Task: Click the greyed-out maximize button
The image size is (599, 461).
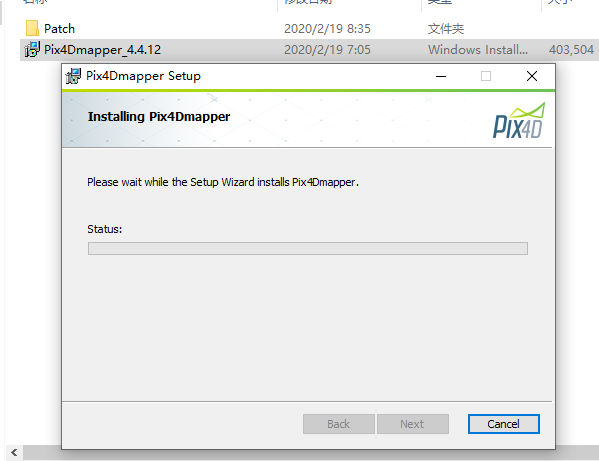Action: 486,76
